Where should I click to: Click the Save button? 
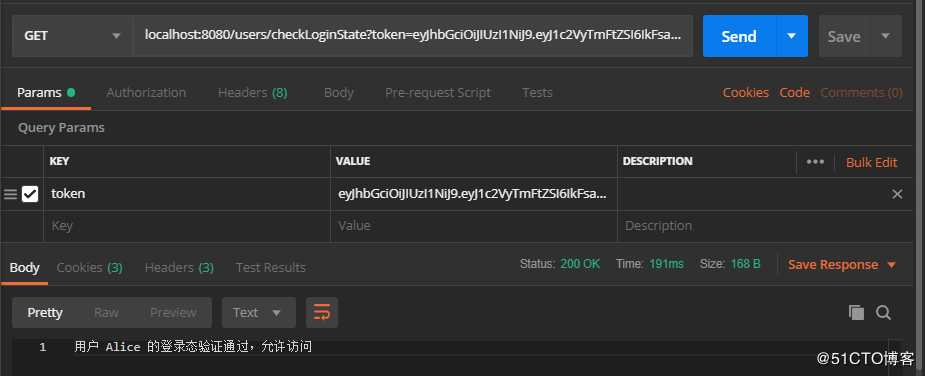pos(844,37)
